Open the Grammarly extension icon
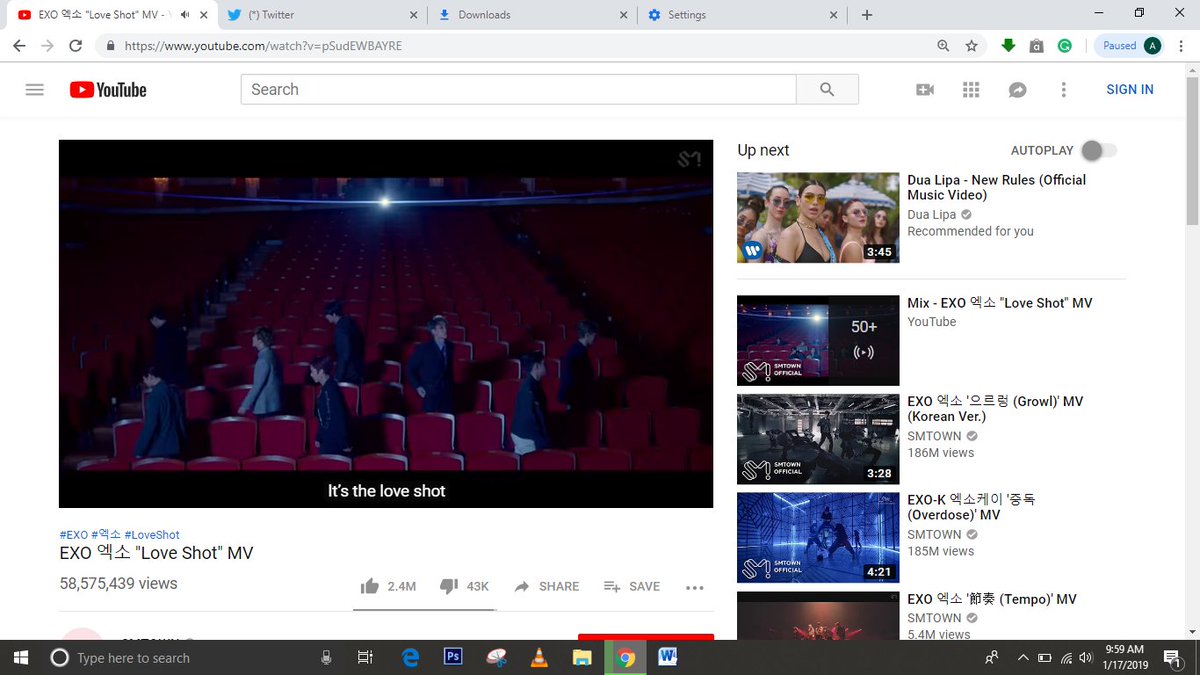This screenshot has width=1200, height=675. pos(1065,46)
